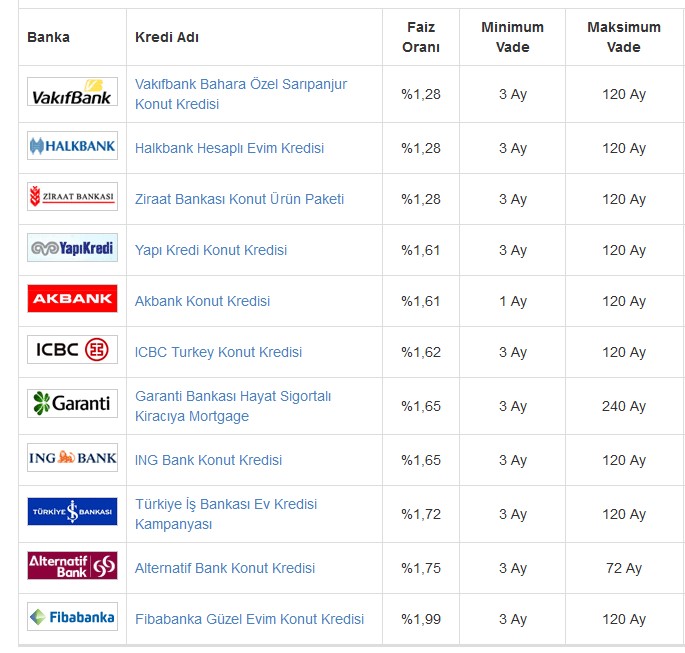Open Vakıfbank Bahara Özel Sarıpanjur Konut Kredisi

[x=241, y=94]
